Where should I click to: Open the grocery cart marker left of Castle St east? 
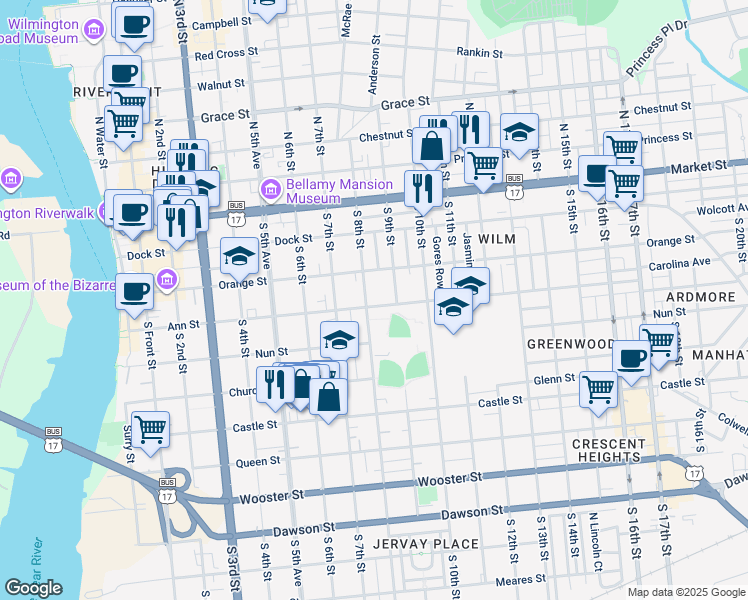click(x=598, y=388)
